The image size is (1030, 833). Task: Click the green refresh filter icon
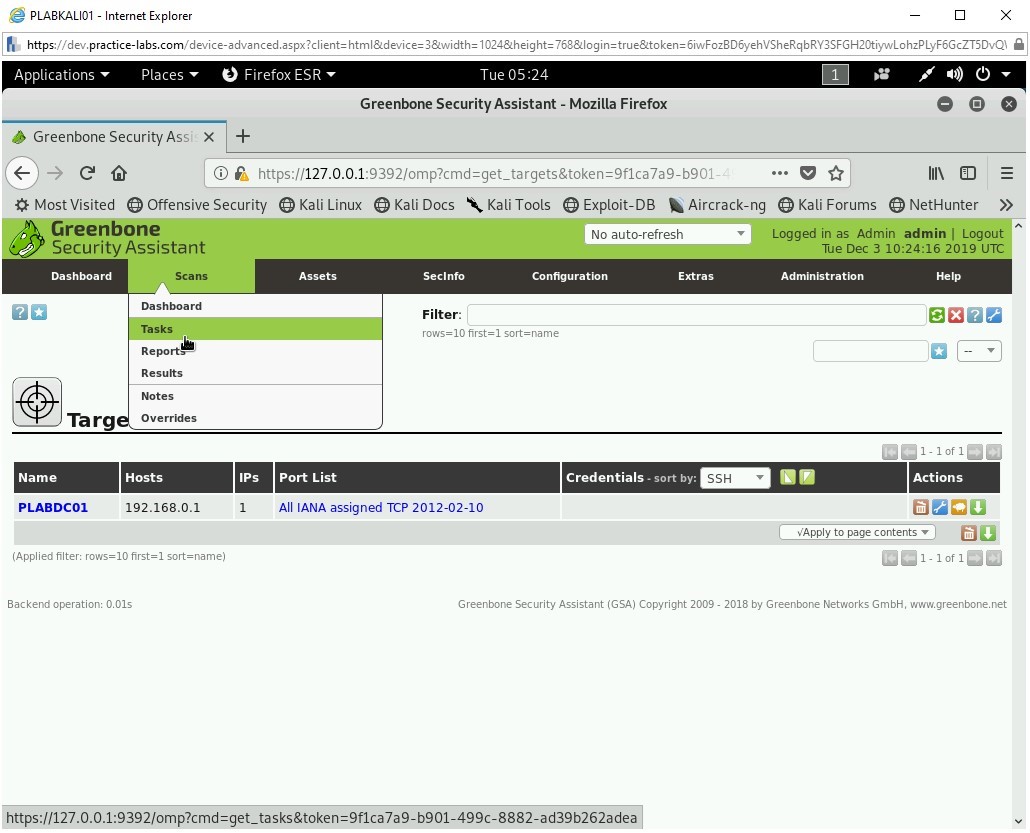point(937,315)
